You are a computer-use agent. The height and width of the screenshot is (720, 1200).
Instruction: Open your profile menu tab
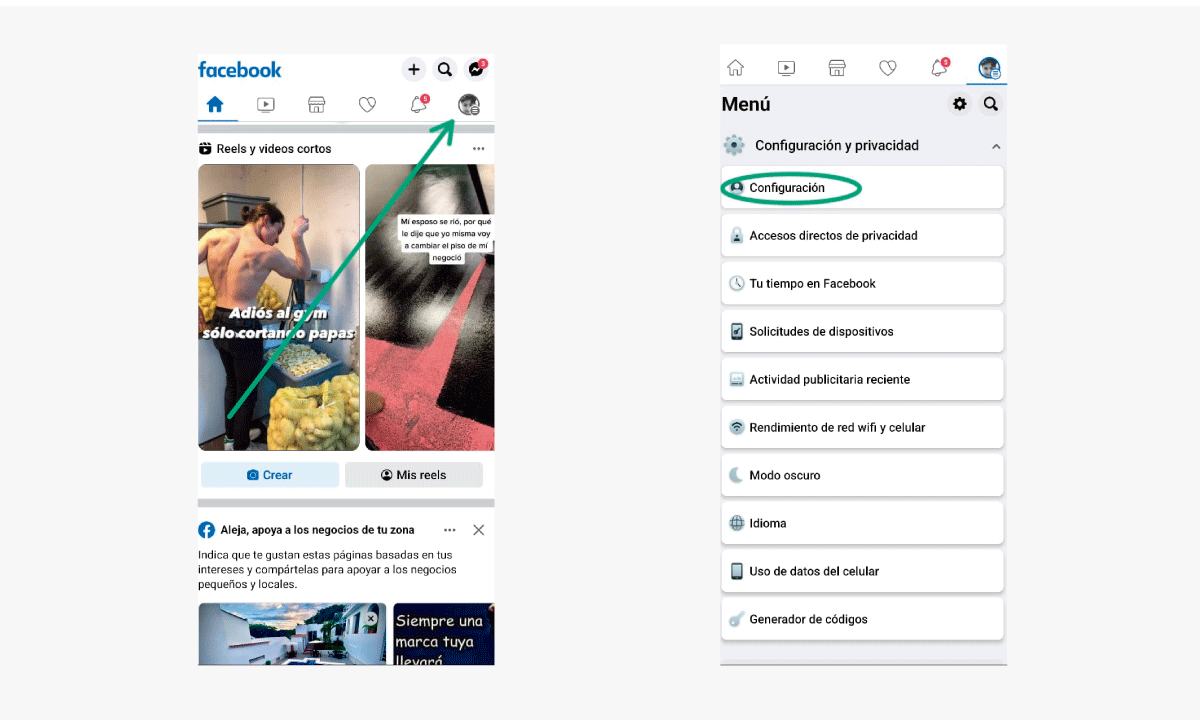pos(989,67)
